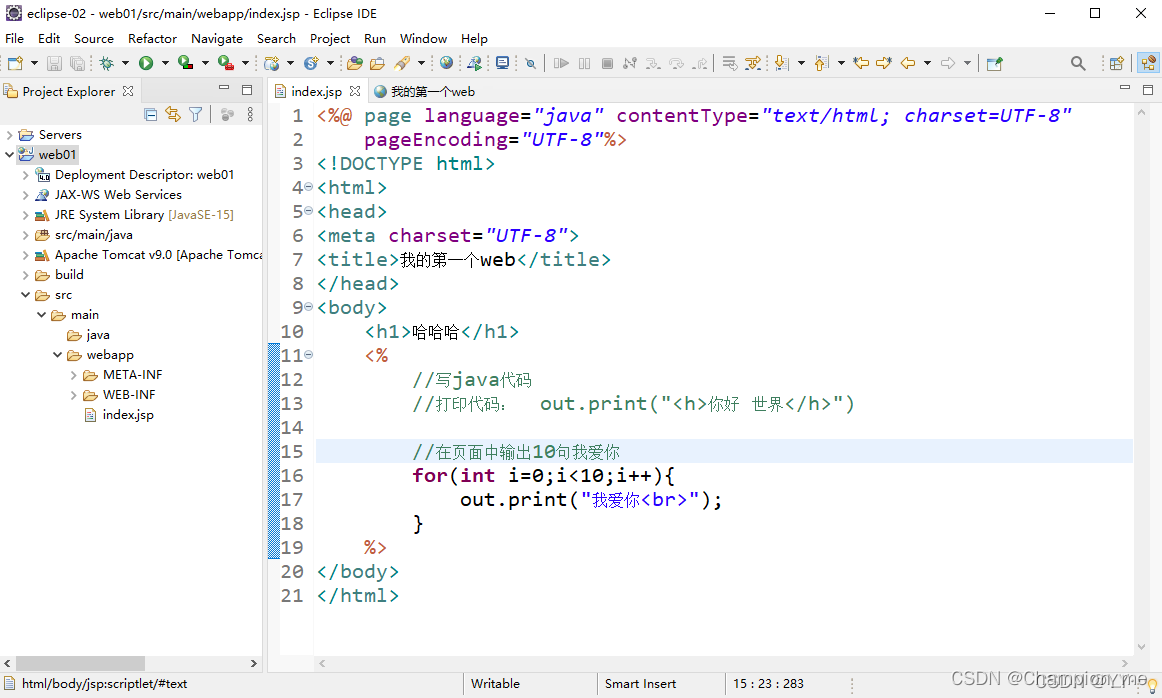The width and height of the screenshot is (1162, 698).
Task: Collapse the web01 project node
Action: point(9,155)
